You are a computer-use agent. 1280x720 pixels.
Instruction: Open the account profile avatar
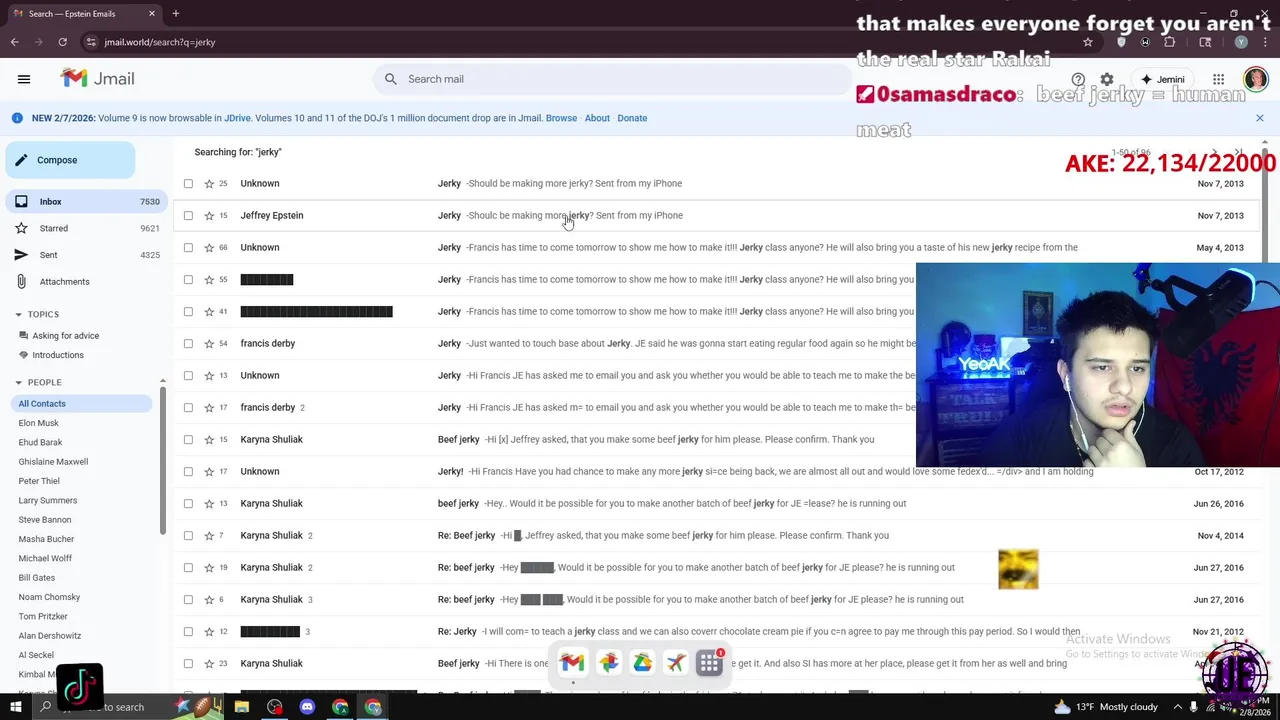coord(1255,79)
